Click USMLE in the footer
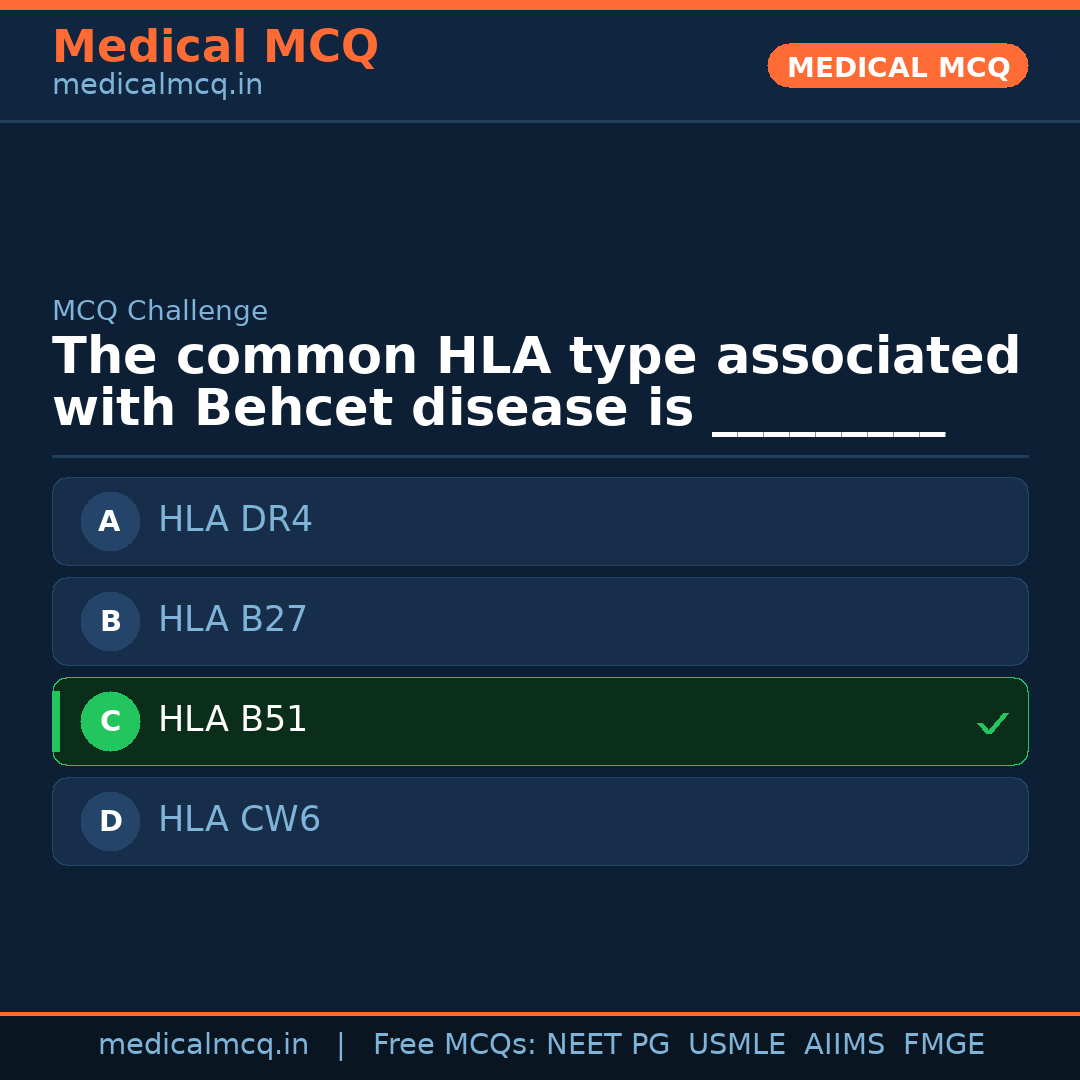The image size is (1080, 1080). pyautogui.click(x=736, y=1045)
